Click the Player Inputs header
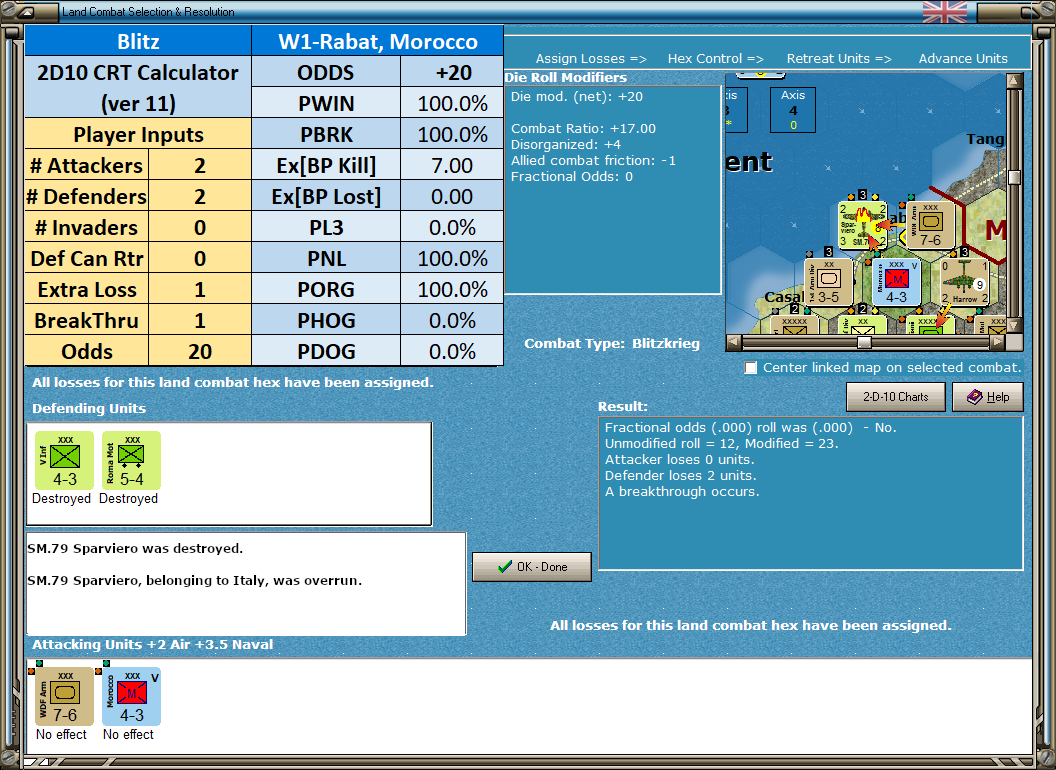The height and width of the screenshot is (770, 1056). click(x=138, y=134)
